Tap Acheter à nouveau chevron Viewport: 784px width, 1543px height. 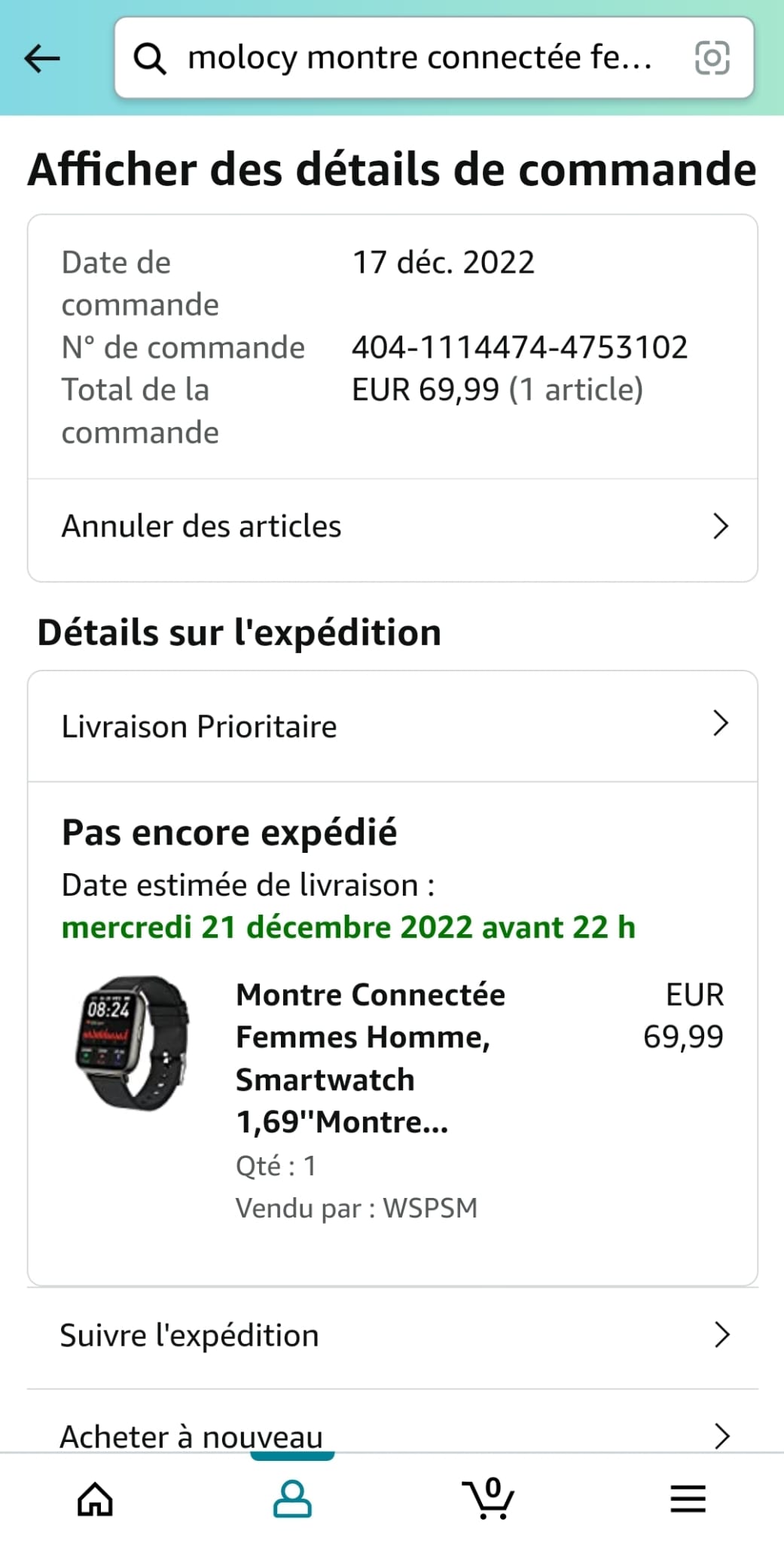pyautogui.click(x=721, y=1436)
